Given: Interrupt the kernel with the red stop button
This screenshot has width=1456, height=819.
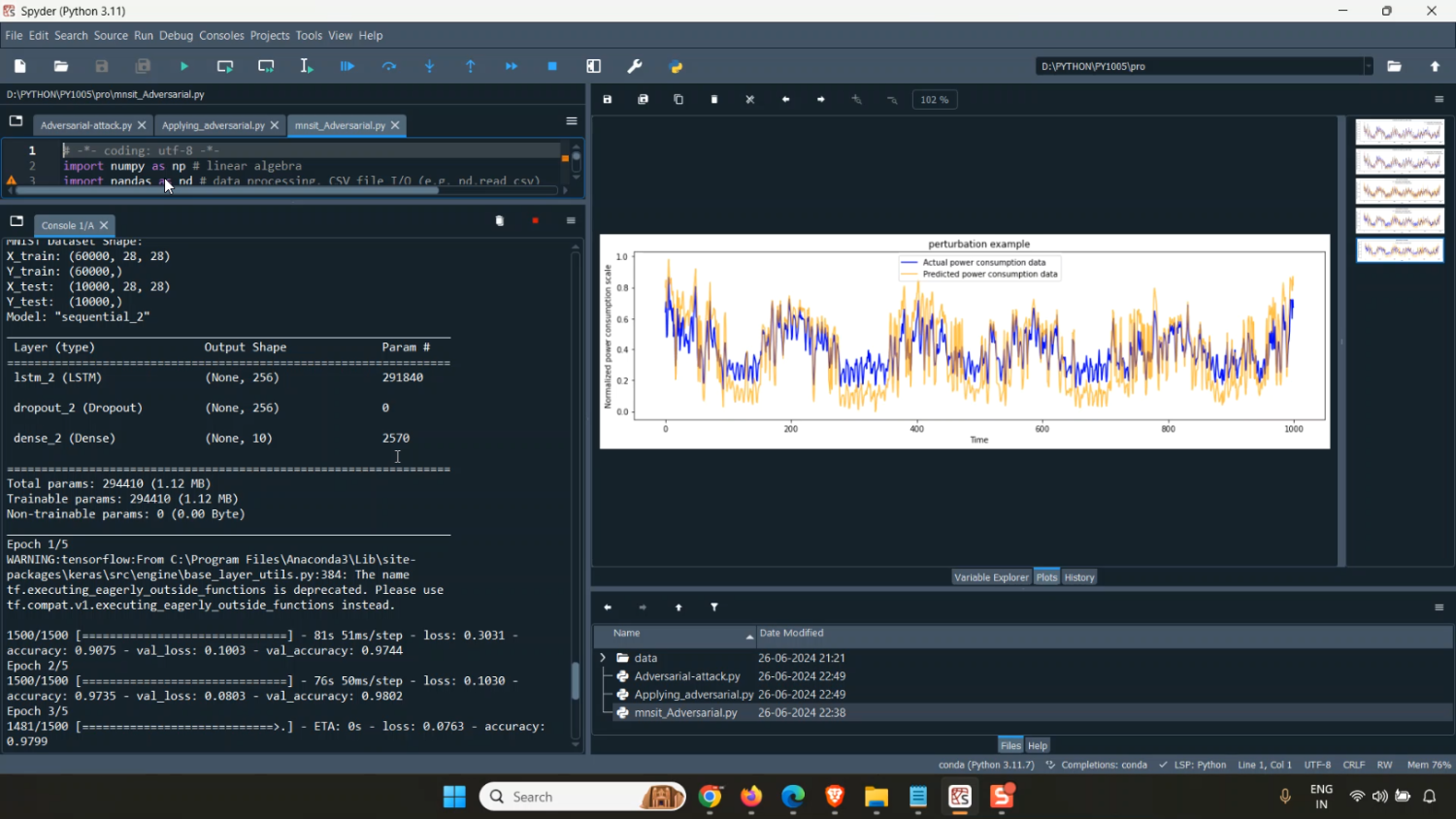Looking at the screenshot, I should pyautogui.click(x=535, y=221).
